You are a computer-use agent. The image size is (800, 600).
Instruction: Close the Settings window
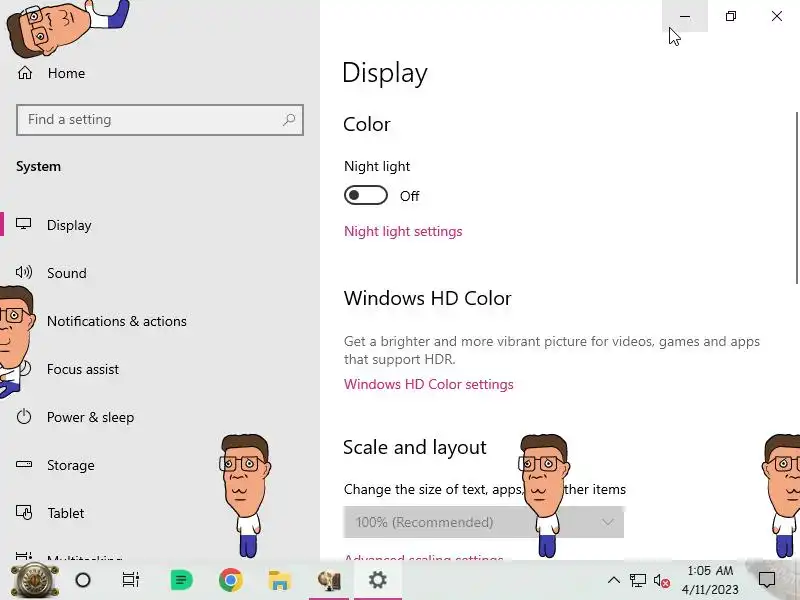click(x=777, y=16)
